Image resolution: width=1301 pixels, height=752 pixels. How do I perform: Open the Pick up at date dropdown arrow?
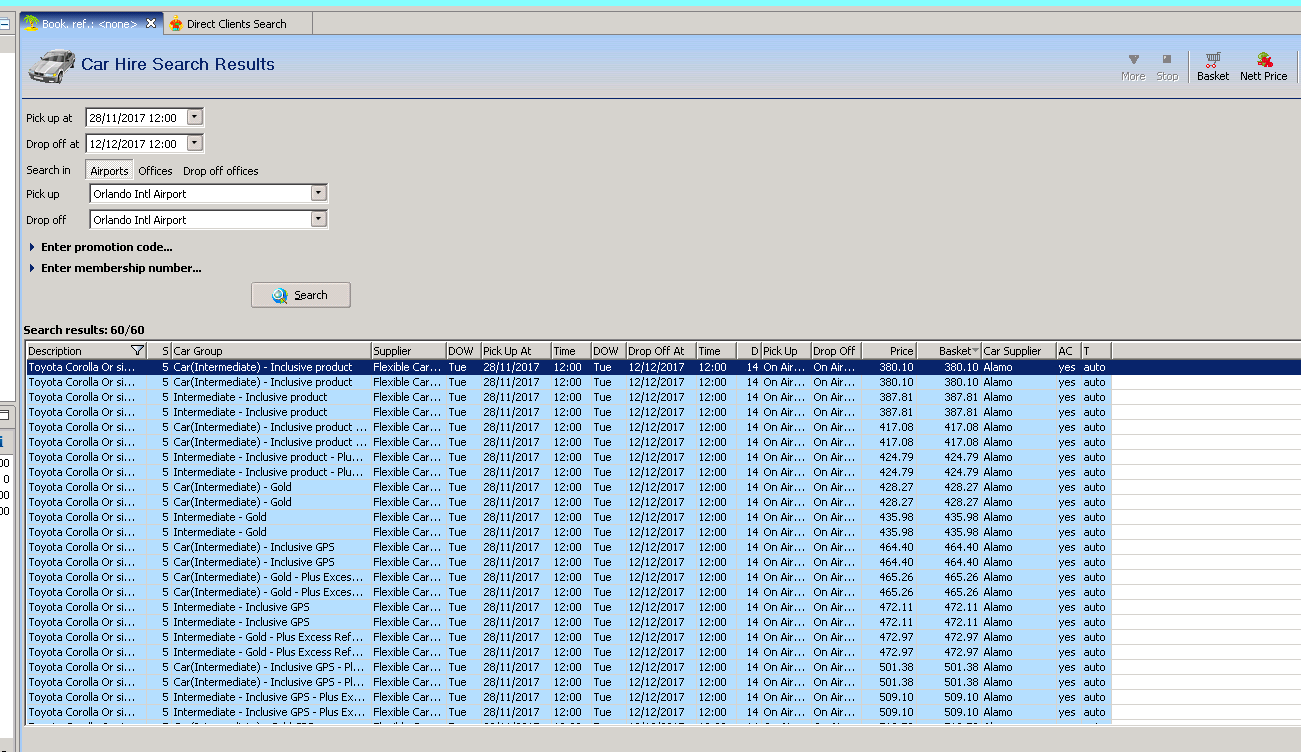(x=195, y=117)
